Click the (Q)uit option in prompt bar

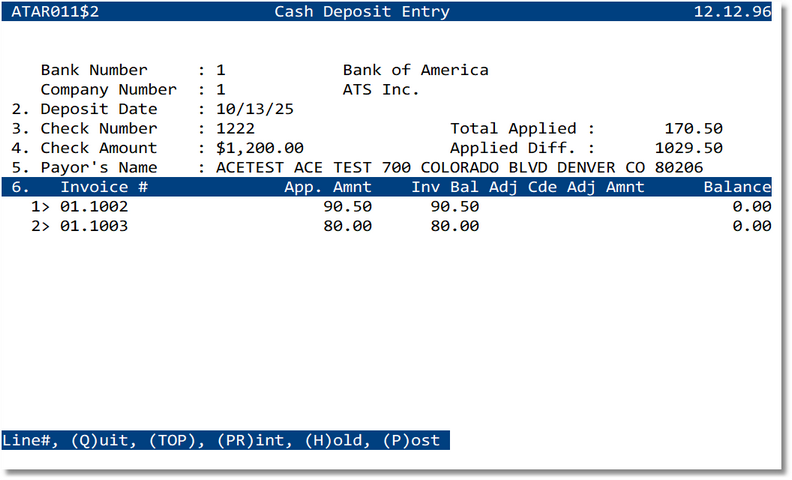pos(99,441)
